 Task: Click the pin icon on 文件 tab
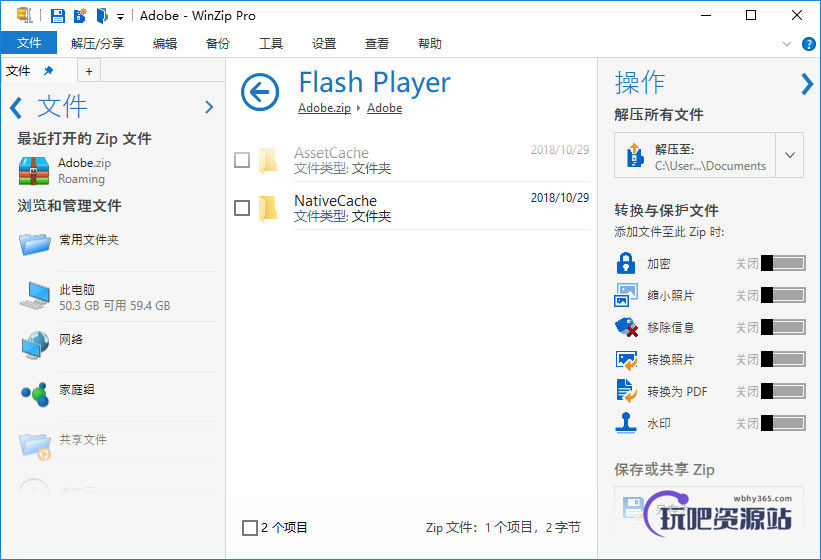click(x=48, y=71)
